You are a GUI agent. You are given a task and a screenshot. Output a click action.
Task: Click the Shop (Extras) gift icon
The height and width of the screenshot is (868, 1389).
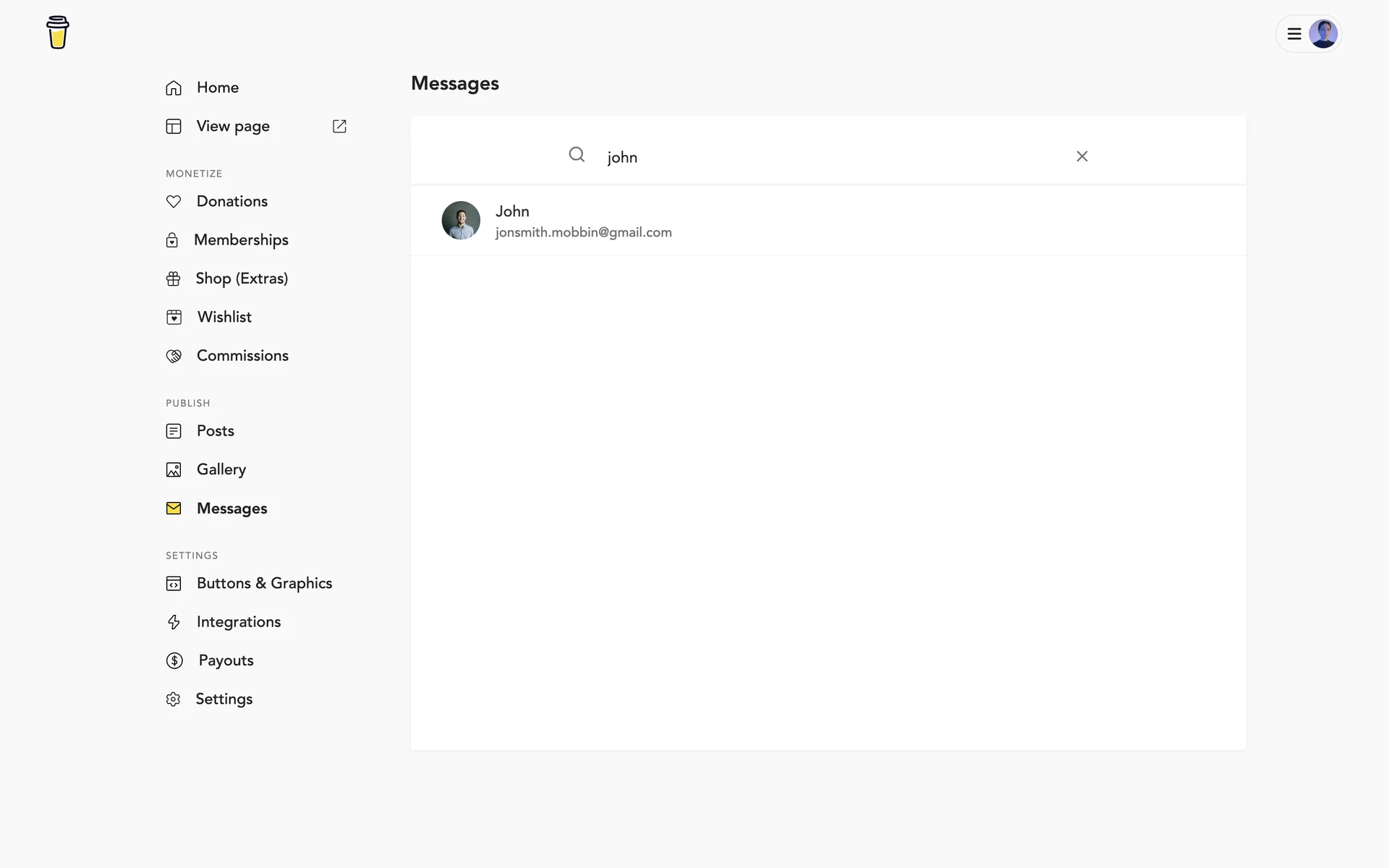pyautogui.click(x=174, y=279)
